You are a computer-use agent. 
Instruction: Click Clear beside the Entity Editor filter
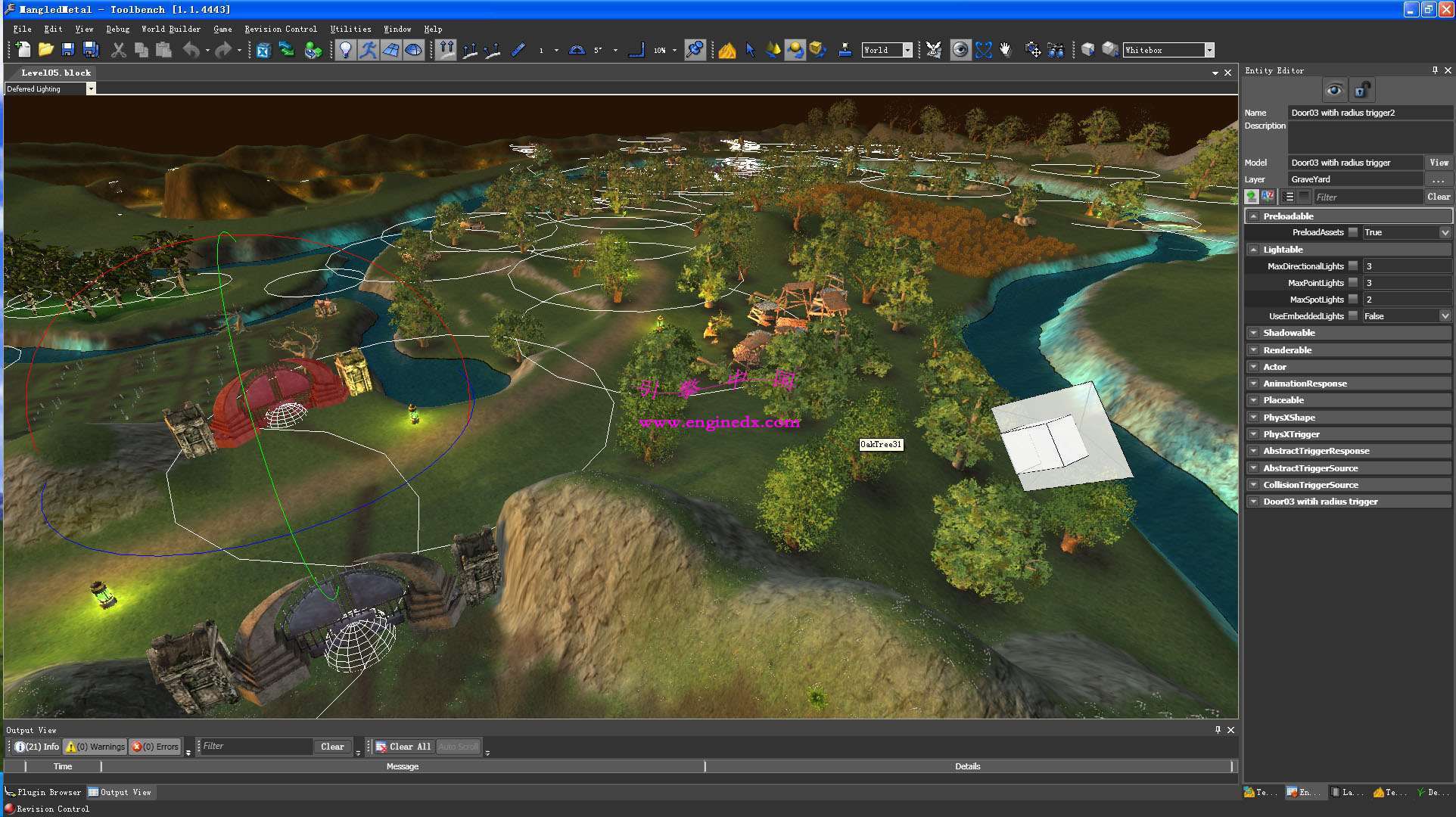[1439, 197]
